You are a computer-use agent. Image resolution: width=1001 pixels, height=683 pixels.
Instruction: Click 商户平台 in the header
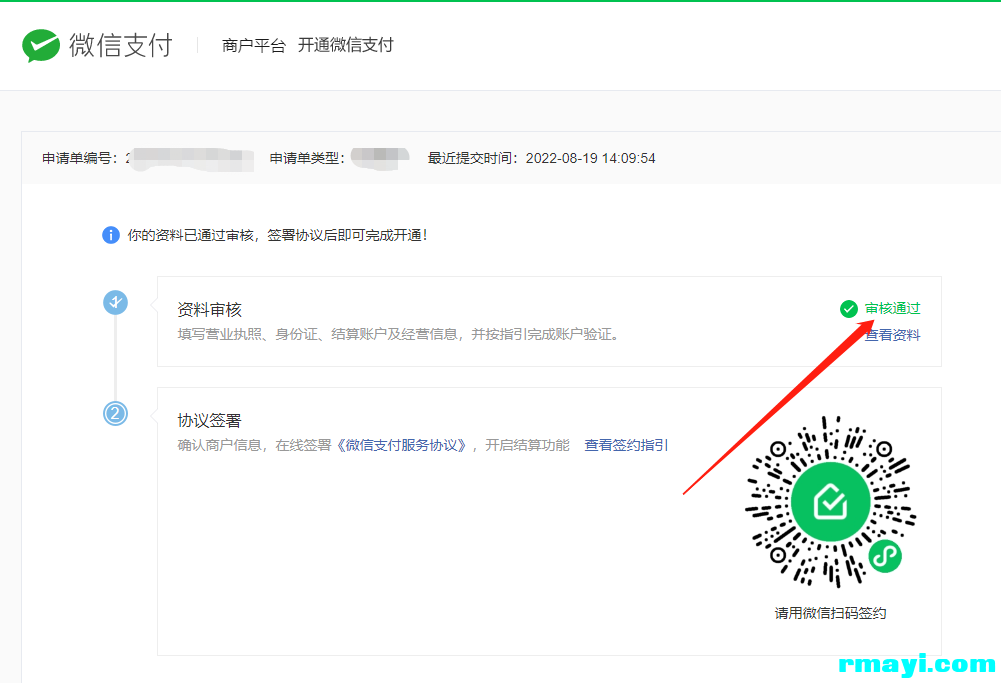pyautogui.click(x=253, y=45)
